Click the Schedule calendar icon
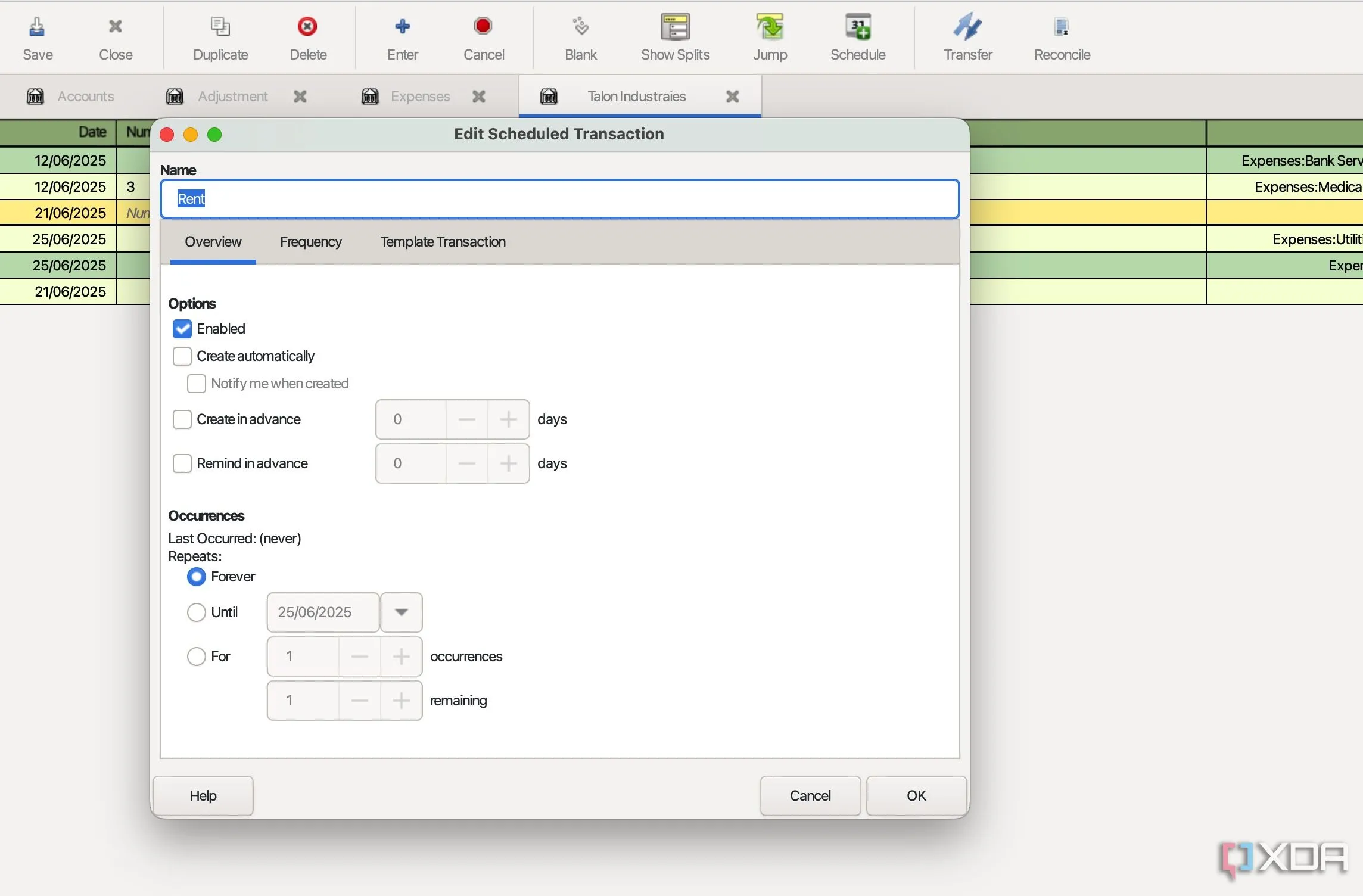Screen dimensions: 1363x896 click(x=857, y=27)
